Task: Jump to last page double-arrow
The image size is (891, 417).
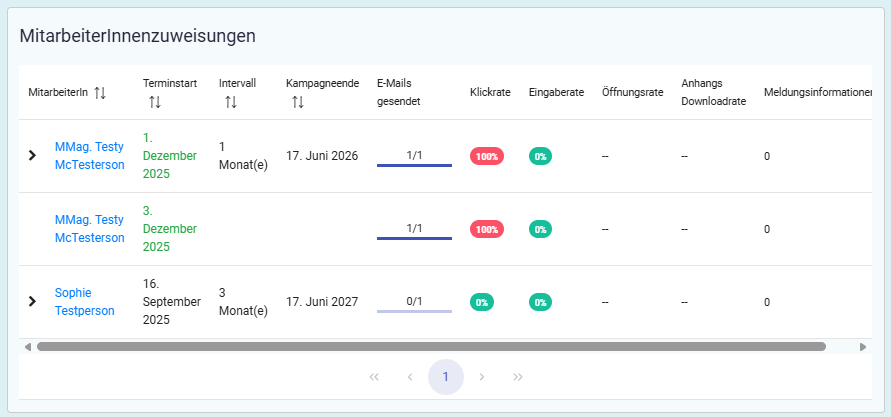Action: click(x=518, y=377)
